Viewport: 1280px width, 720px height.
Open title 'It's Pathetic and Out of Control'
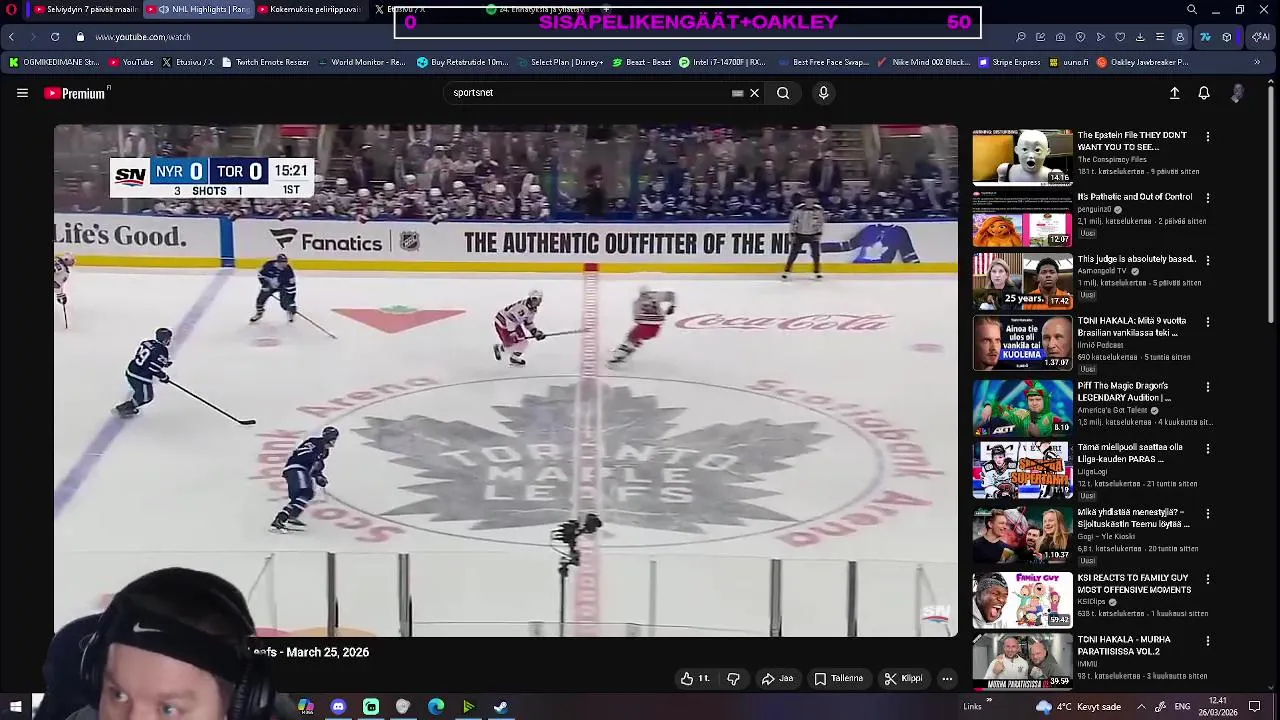tap(1135, 197)
